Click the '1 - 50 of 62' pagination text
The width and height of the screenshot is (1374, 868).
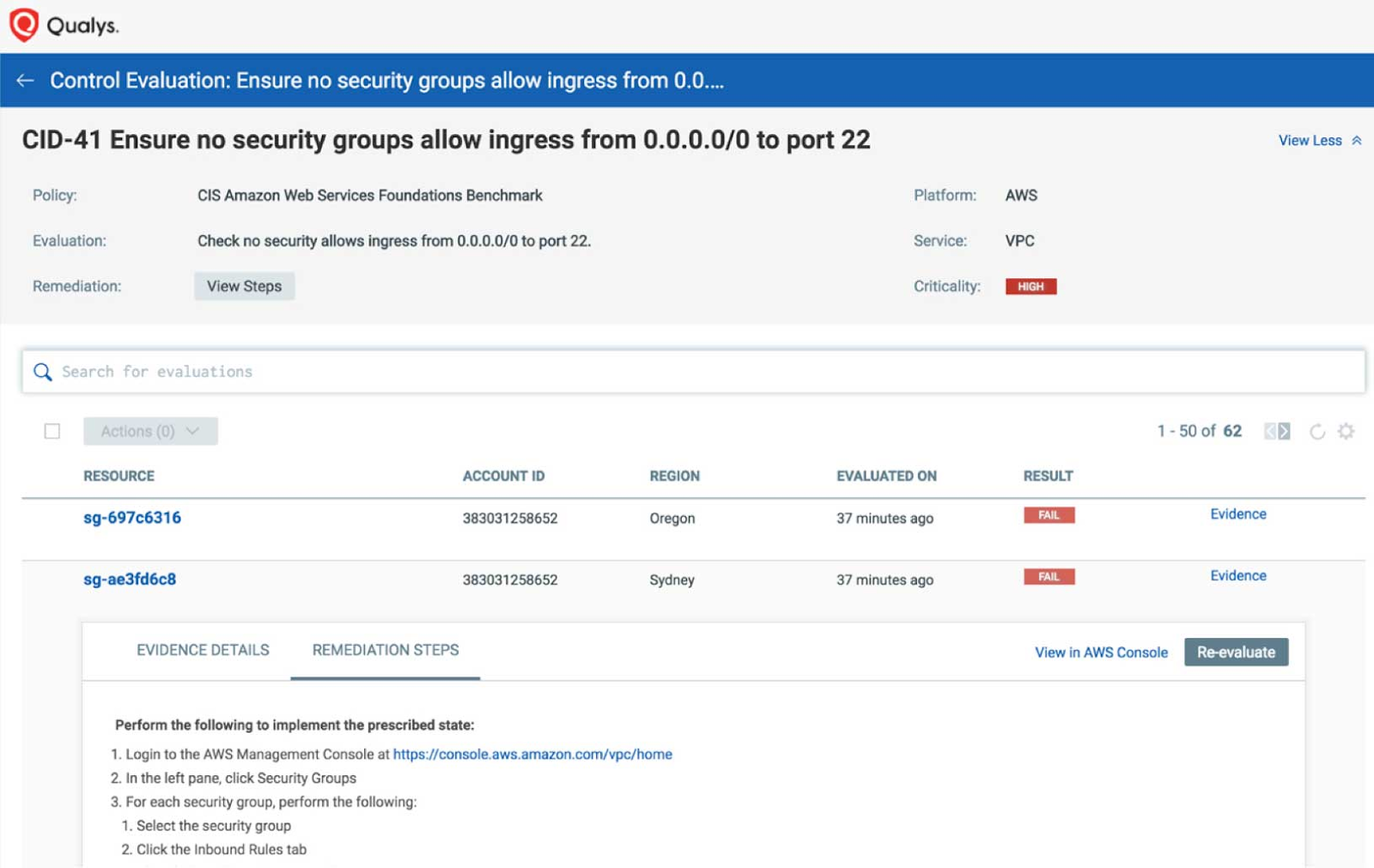[x=1200, y=431]
